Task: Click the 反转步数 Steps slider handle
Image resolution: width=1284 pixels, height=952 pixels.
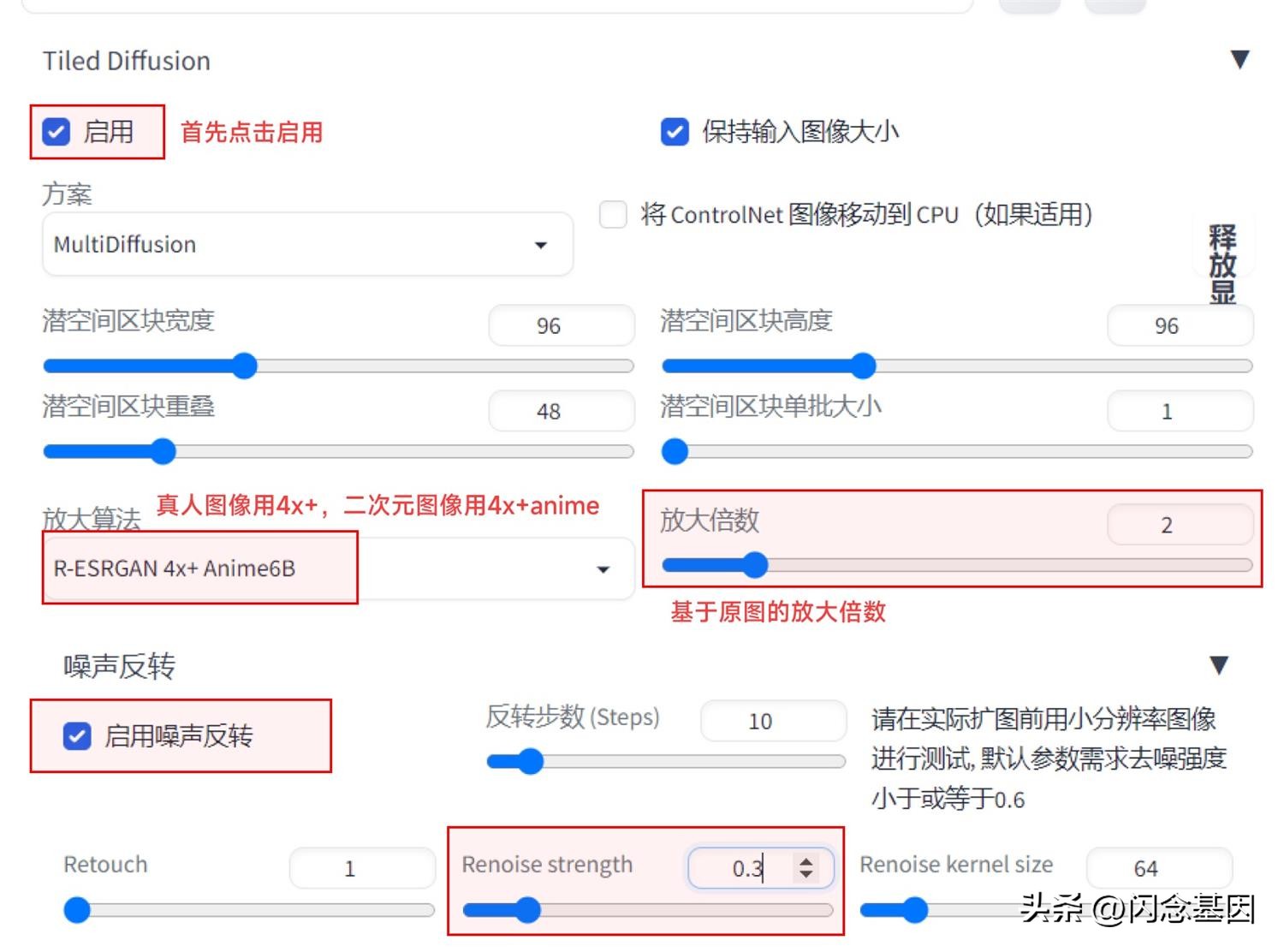Action: pos(529,761)
